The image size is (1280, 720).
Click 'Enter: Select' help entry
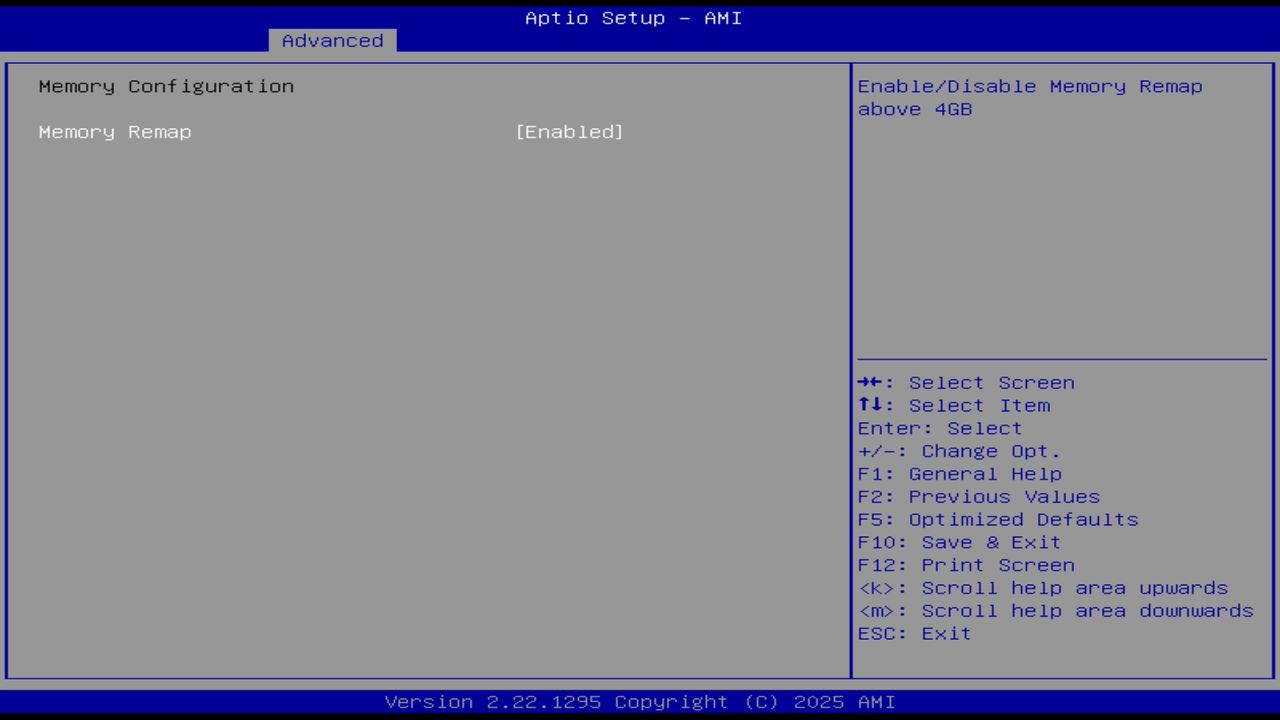click(939, 428)
